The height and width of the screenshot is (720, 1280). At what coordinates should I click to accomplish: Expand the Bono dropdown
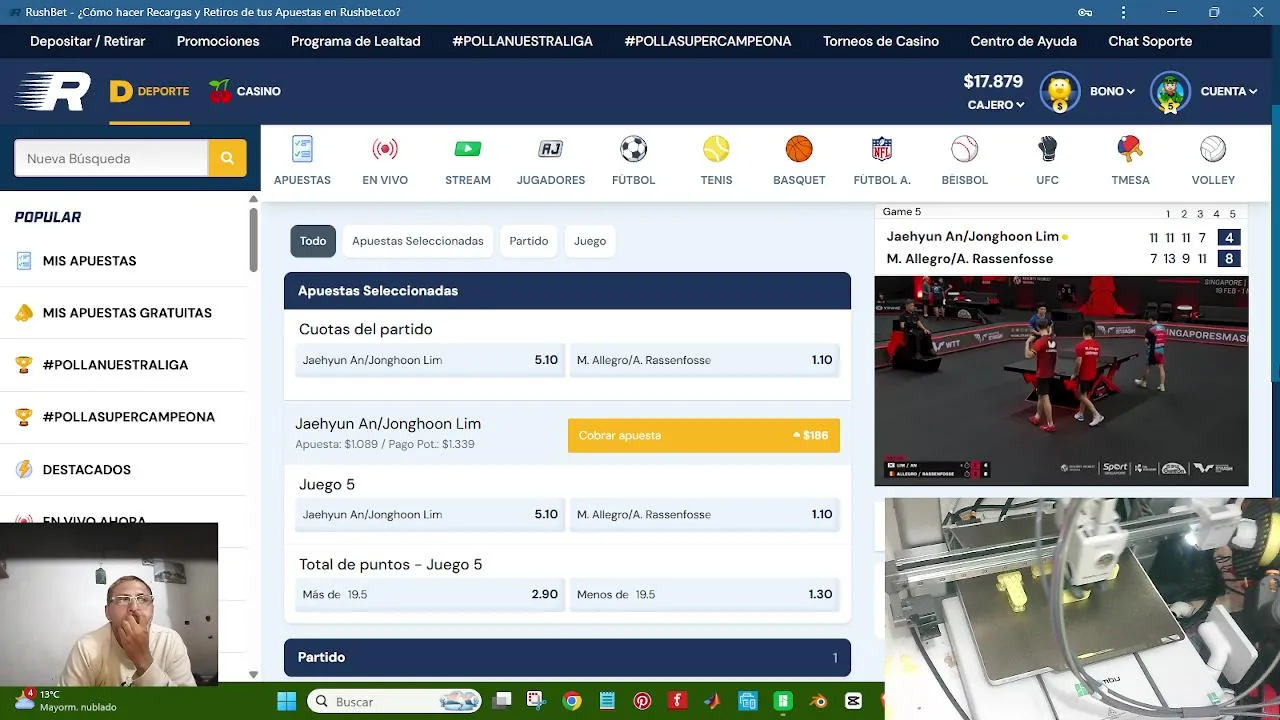point(1112,91)
